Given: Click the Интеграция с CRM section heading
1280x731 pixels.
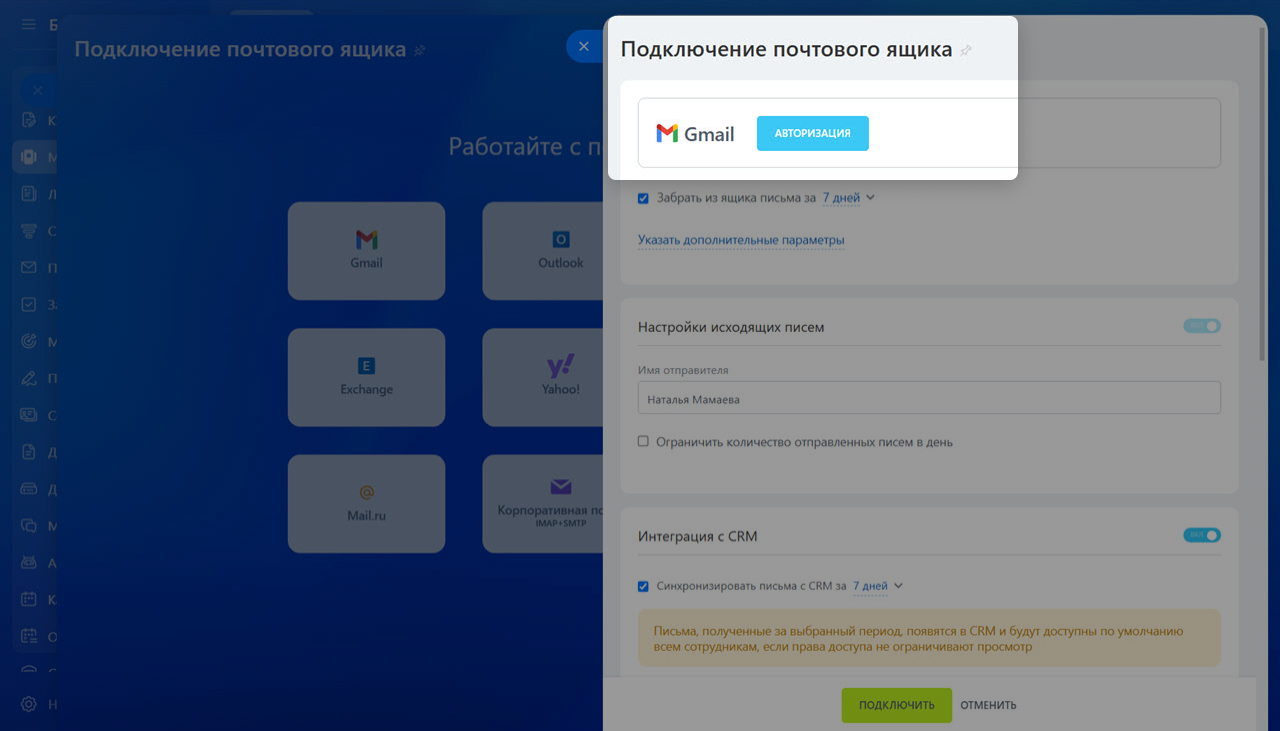Looking at the screenshot, I should pos(698,536).
